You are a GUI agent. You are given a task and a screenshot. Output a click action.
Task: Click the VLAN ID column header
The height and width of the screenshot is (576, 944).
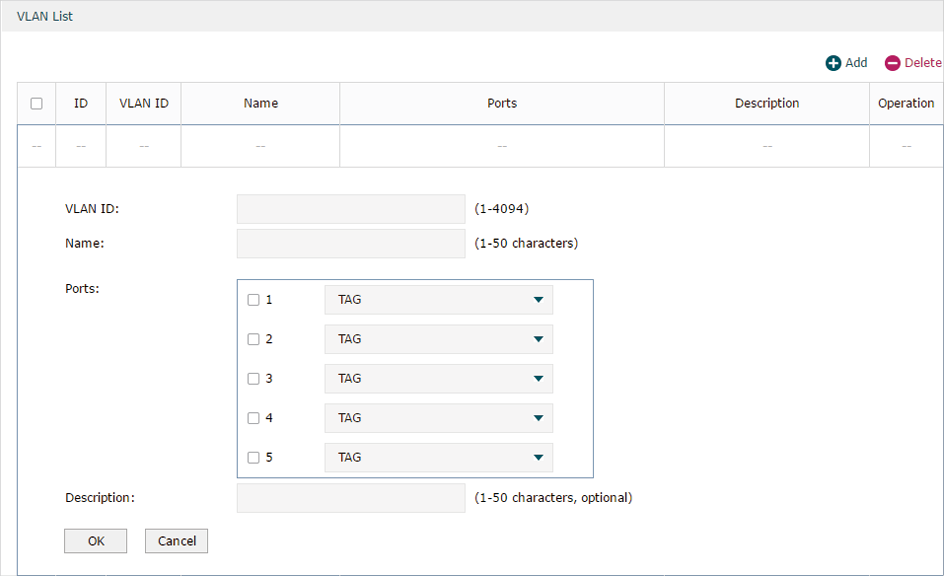144,104
